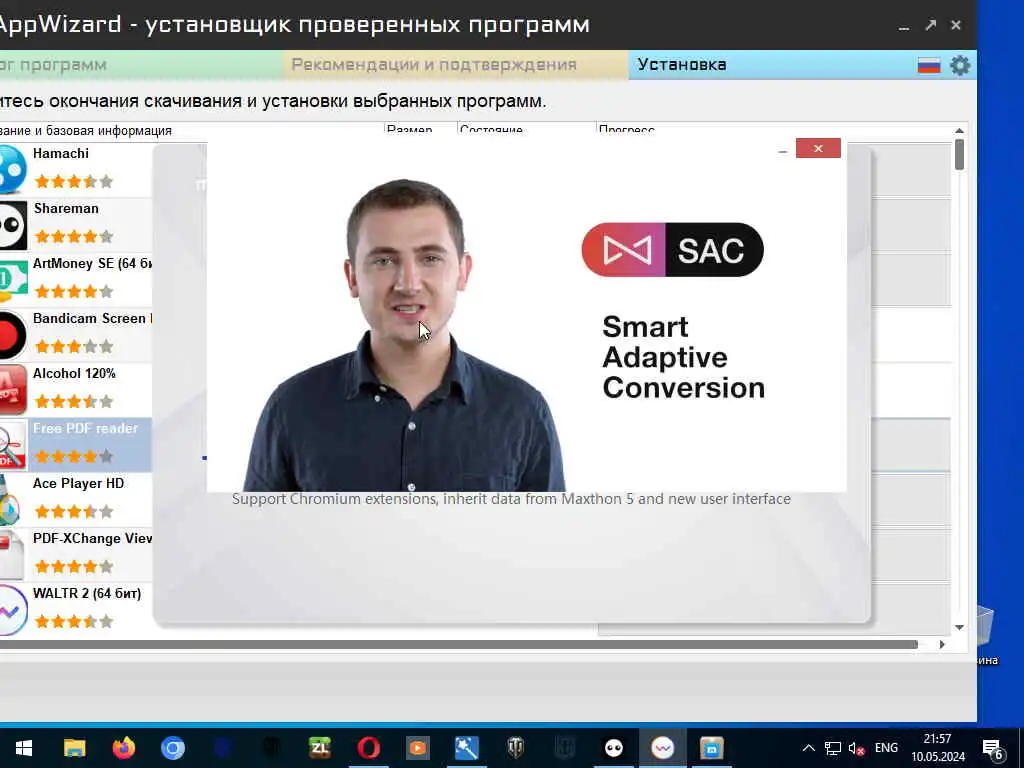Click the SAC logo badge
The height and width of the screenshot is (768, 1024).
click(x=673, y=249)
